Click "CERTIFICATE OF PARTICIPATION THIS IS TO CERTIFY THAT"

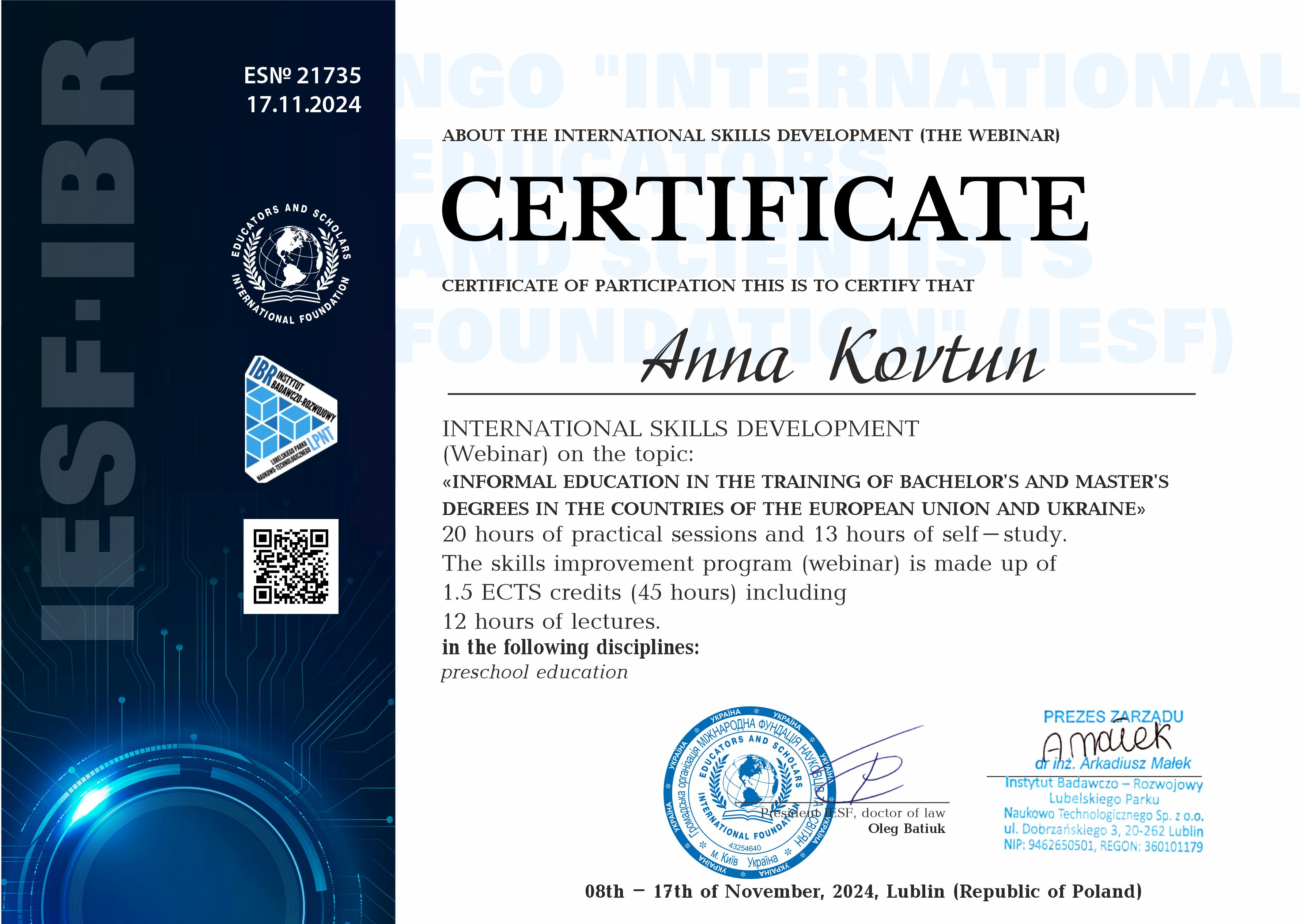[708, 285]
